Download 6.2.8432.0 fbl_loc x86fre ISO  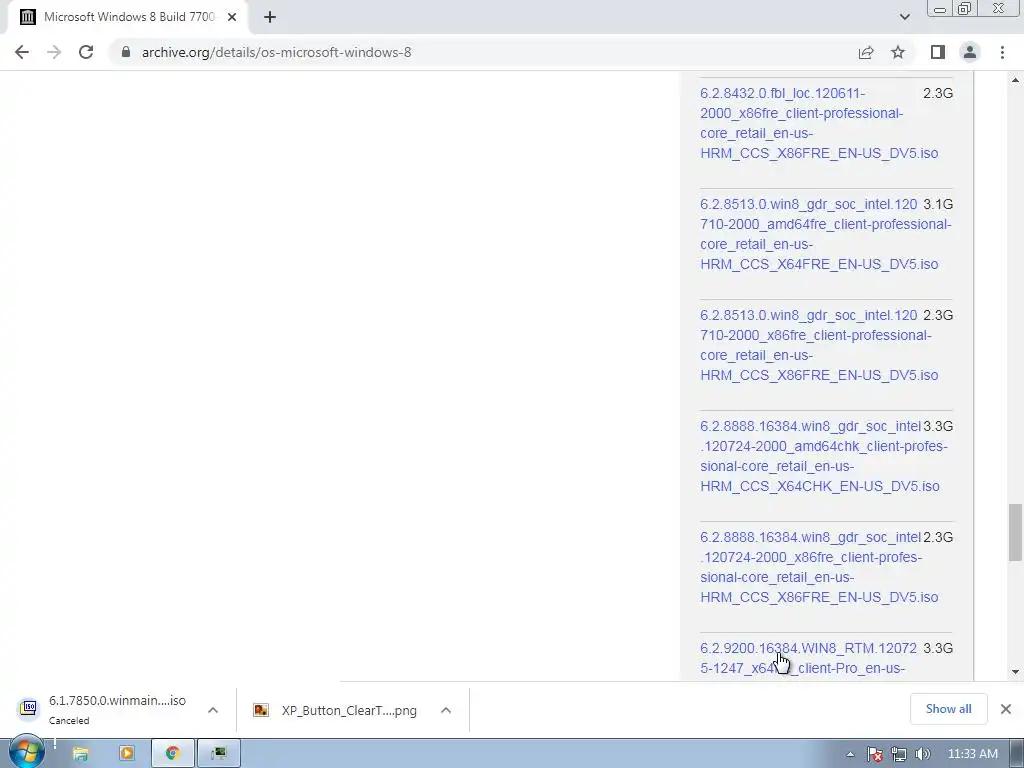819,123
